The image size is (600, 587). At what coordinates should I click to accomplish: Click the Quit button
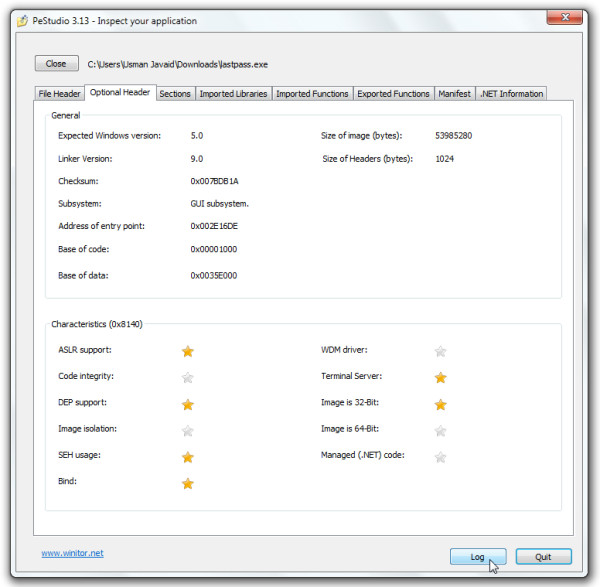point(543,557)
